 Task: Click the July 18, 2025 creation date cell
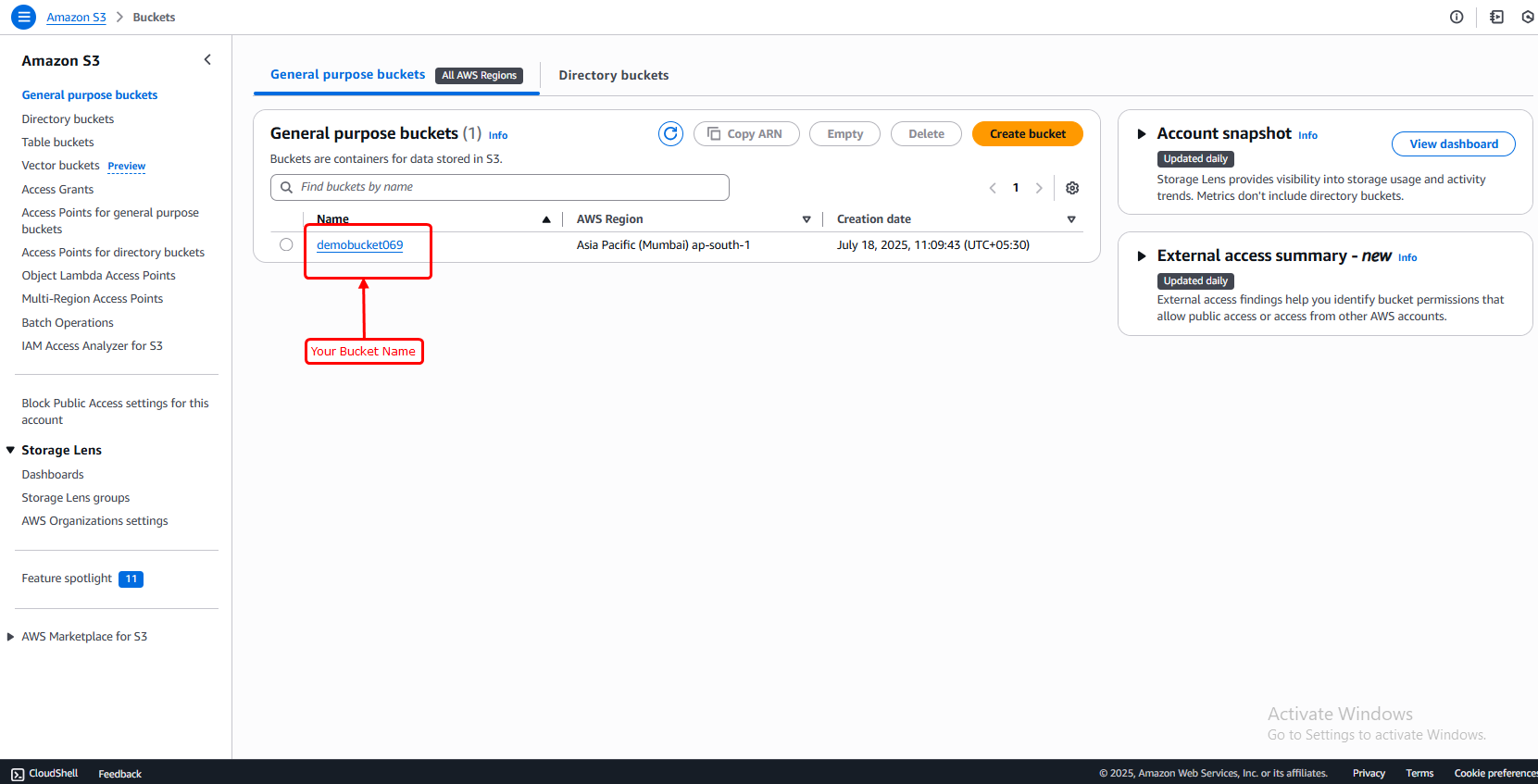(x=933, y=245)
